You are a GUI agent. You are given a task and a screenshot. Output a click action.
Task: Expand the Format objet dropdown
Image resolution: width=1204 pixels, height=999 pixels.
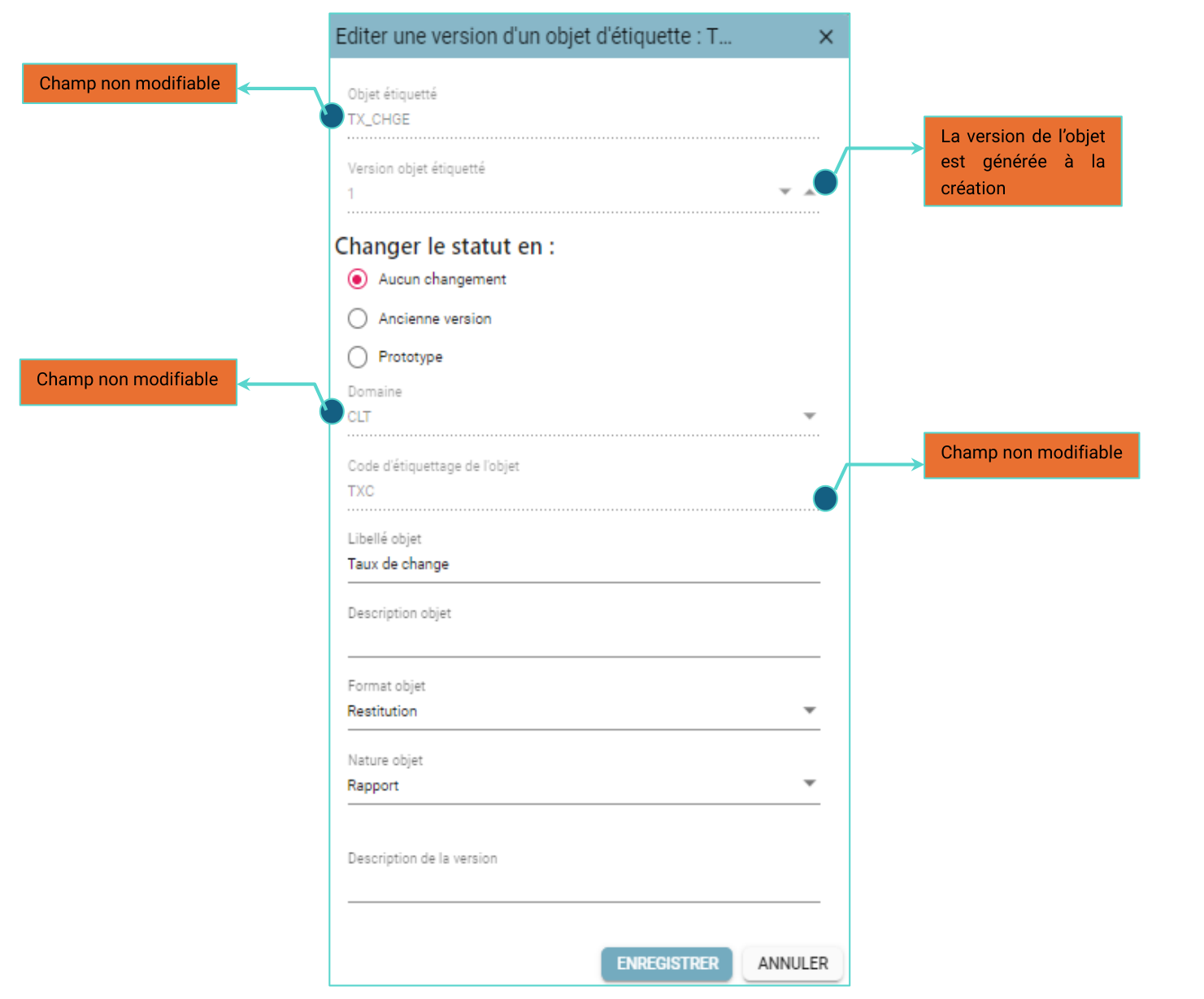point(809,710)
